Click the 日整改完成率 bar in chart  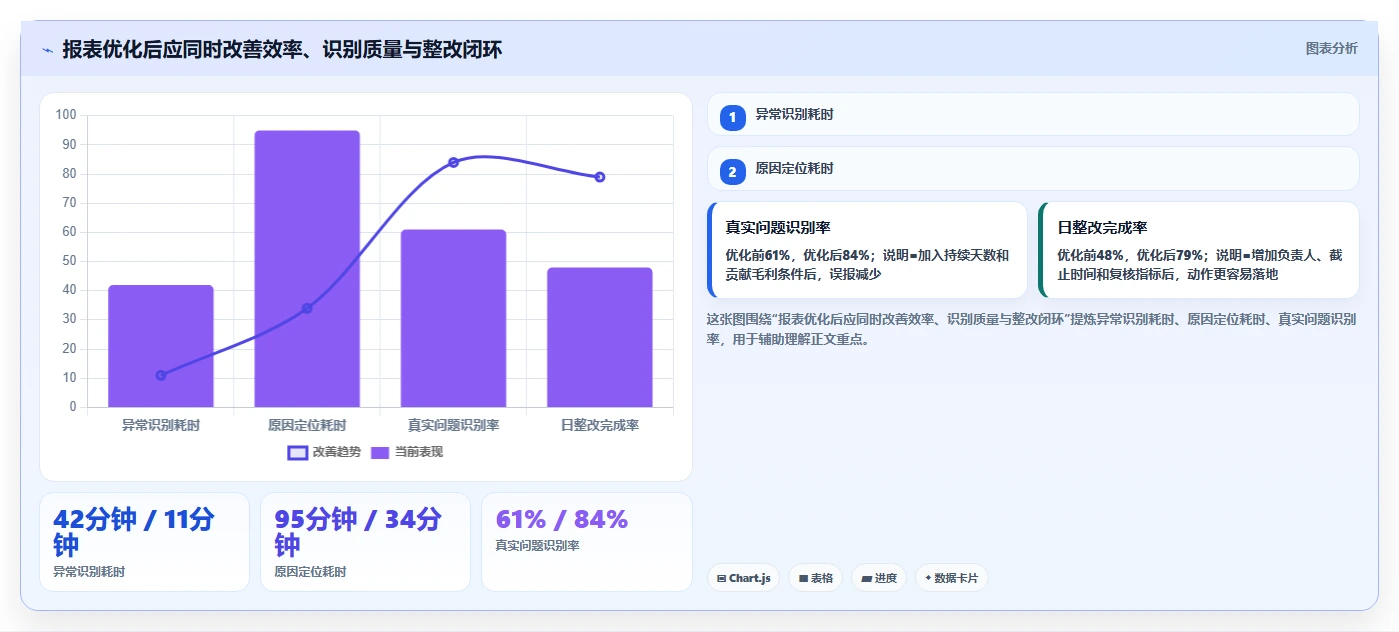click(600, 337)
